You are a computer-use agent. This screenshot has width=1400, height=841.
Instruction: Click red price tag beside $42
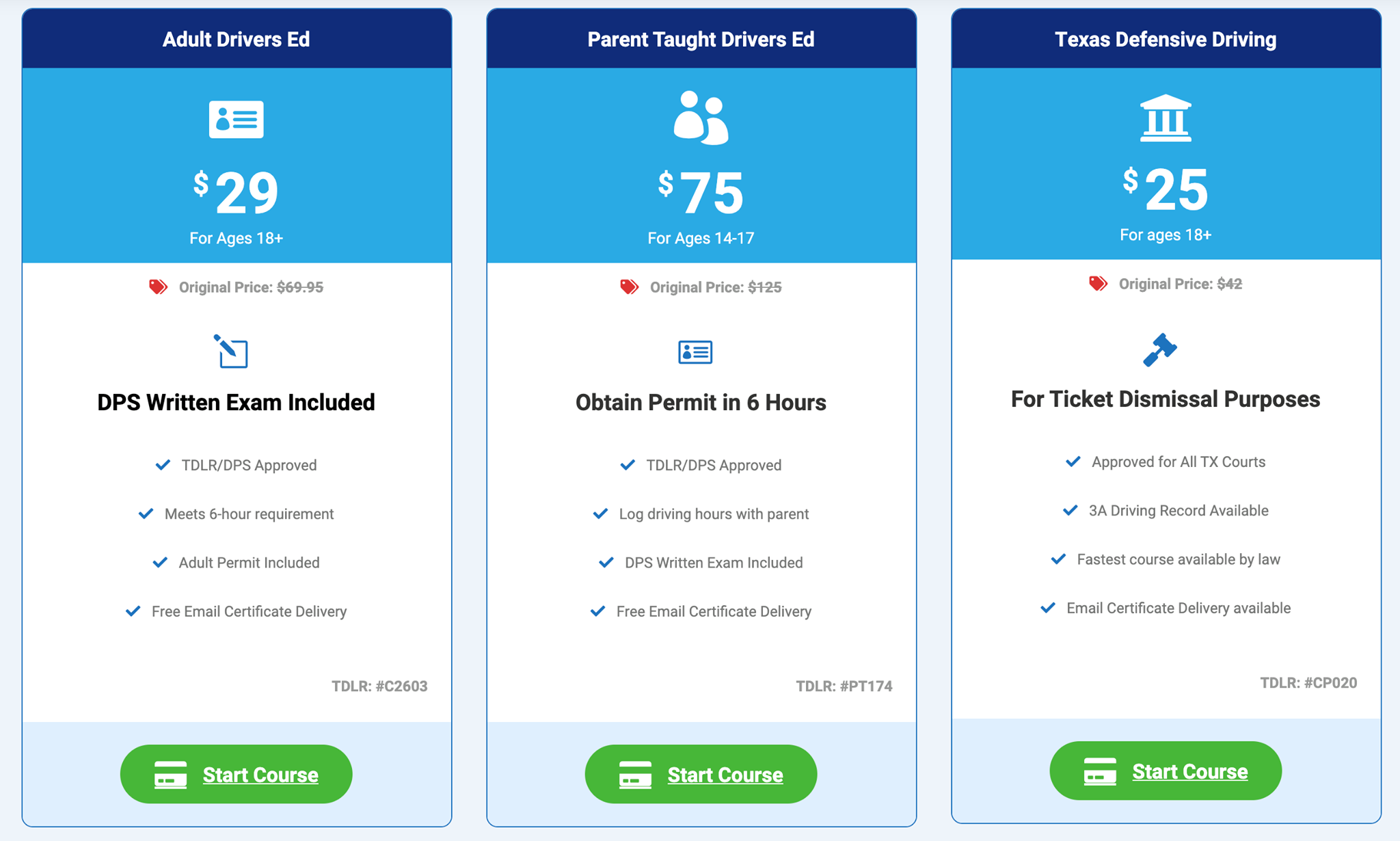point(1098,283)
